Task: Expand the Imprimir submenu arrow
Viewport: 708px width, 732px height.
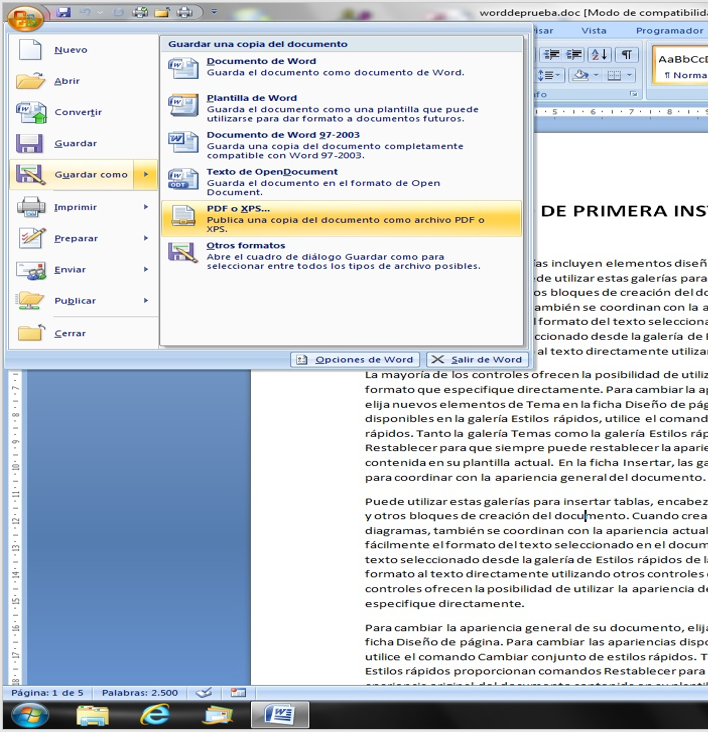Action: [146, 207]
